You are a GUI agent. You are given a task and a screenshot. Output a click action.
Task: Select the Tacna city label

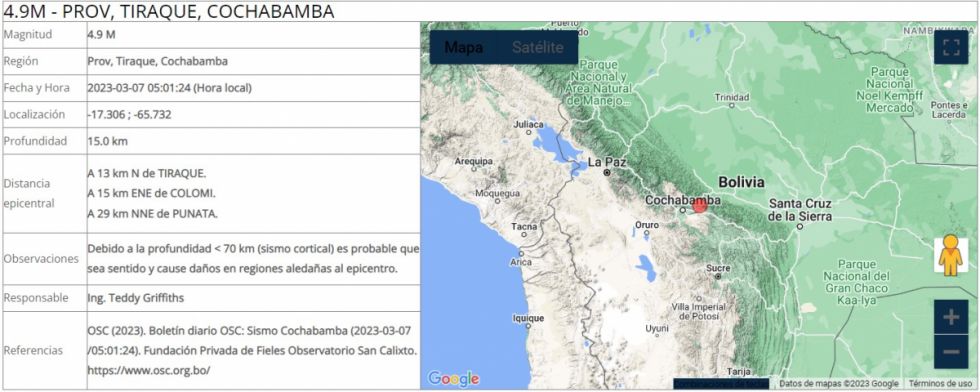pos(524,226)
